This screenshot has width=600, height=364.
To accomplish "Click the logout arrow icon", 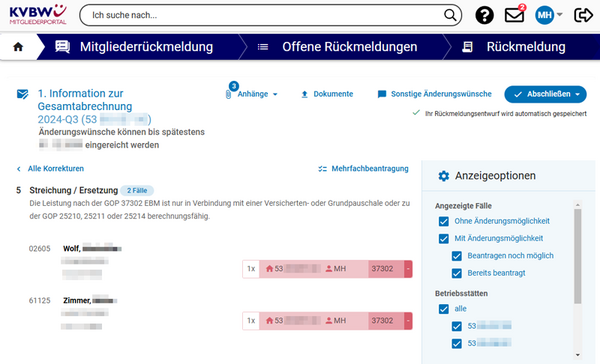I will pos(583,15).
